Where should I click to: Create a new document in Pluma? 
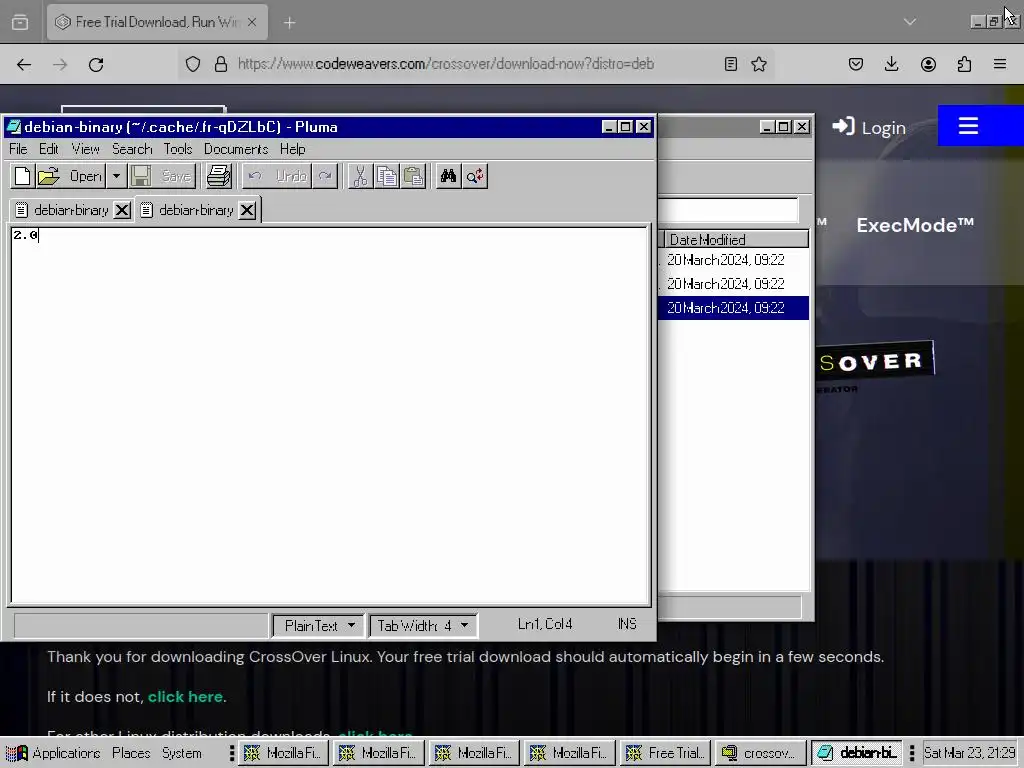(22, 176)
